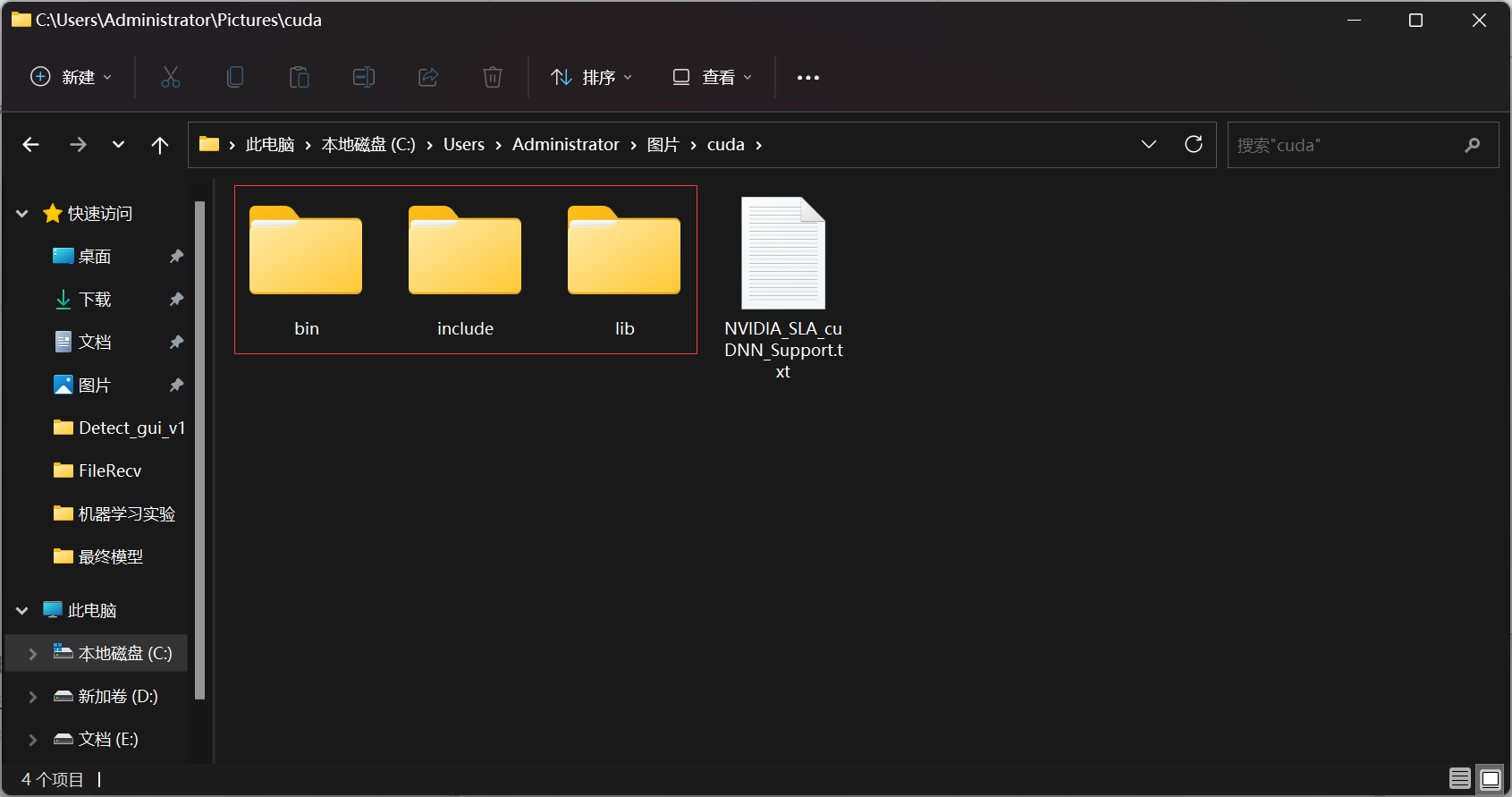
Task: Click the Cut scissors icon
Action: pyautogui.click(x=171, y=77)
